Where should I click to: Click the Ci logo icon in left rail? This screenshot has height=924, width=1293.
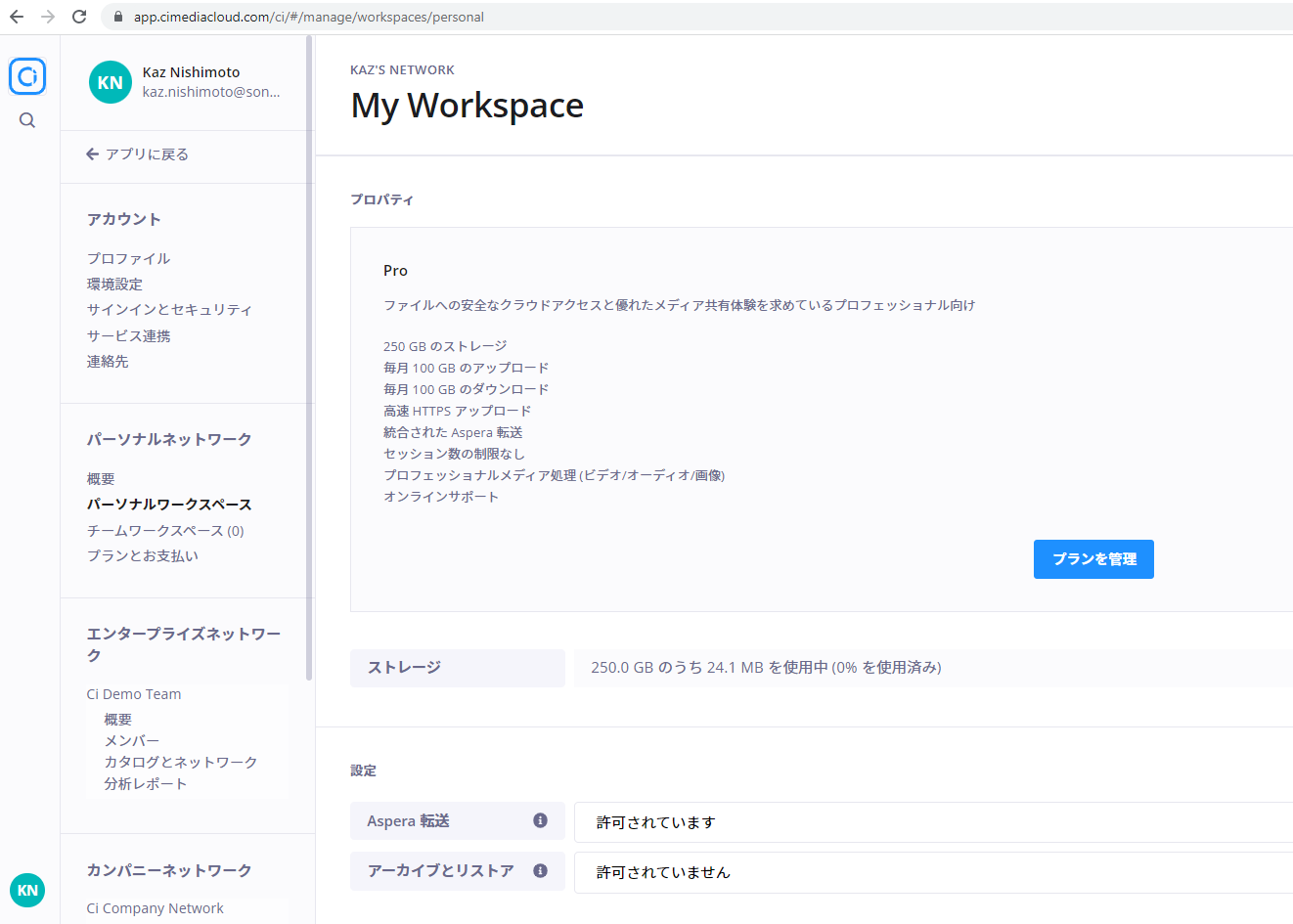click(x=27, y=76)
